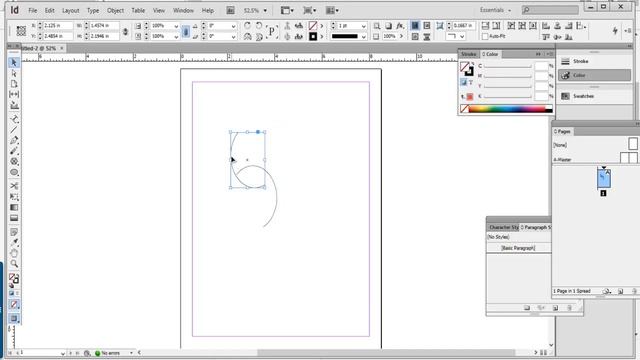Open Scale X percentage dropdown
Image resolution: width=640 pixels, height=360 pixels.
pyautogui.click(x=176, y=26)
